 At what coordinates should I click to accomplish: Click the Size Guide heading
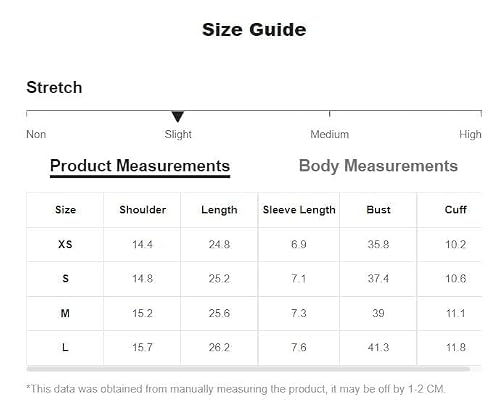tap(254, 30)
